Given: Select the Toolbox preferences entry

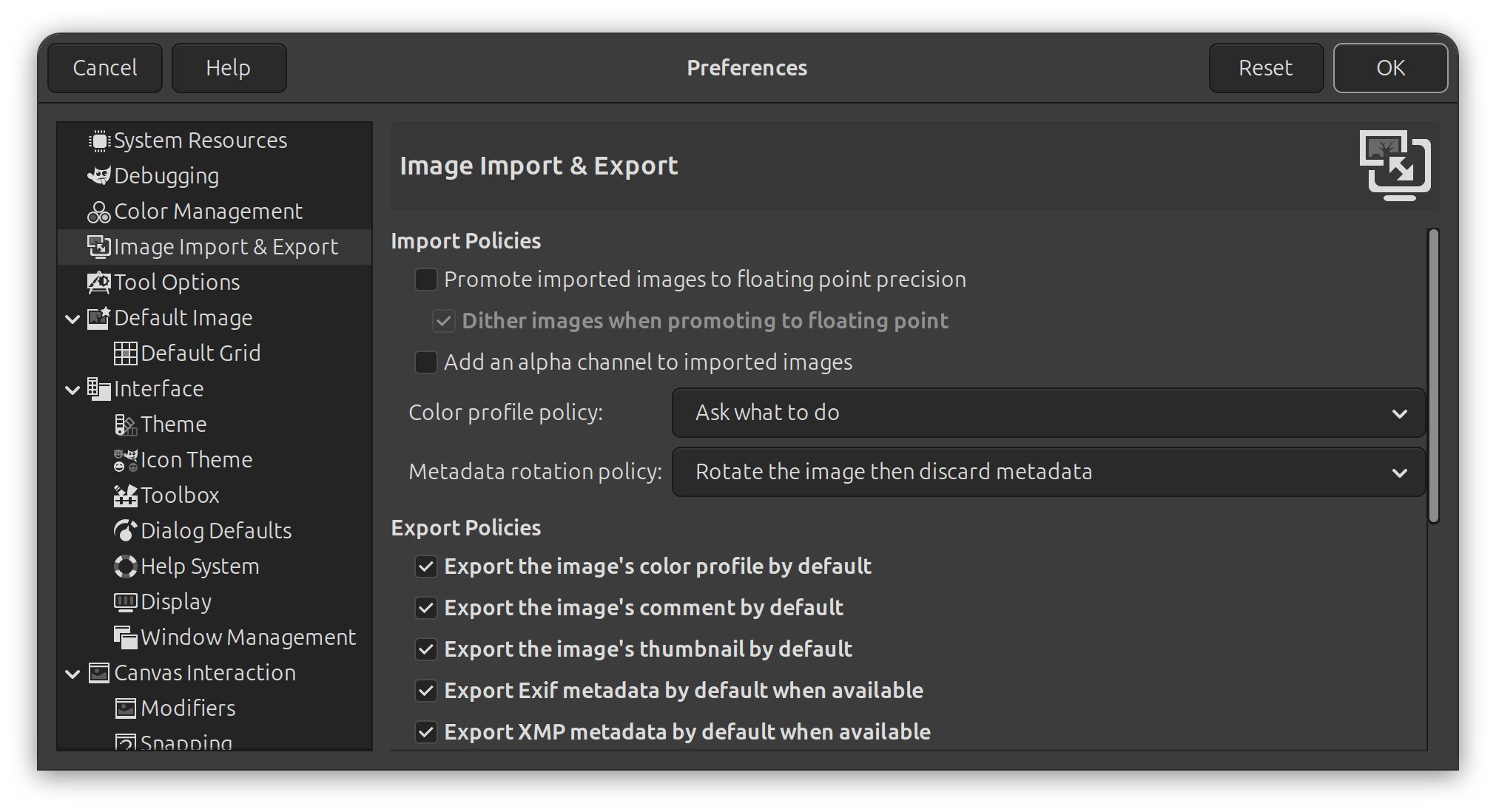Looking at the screenshot, I should (215, 495).
